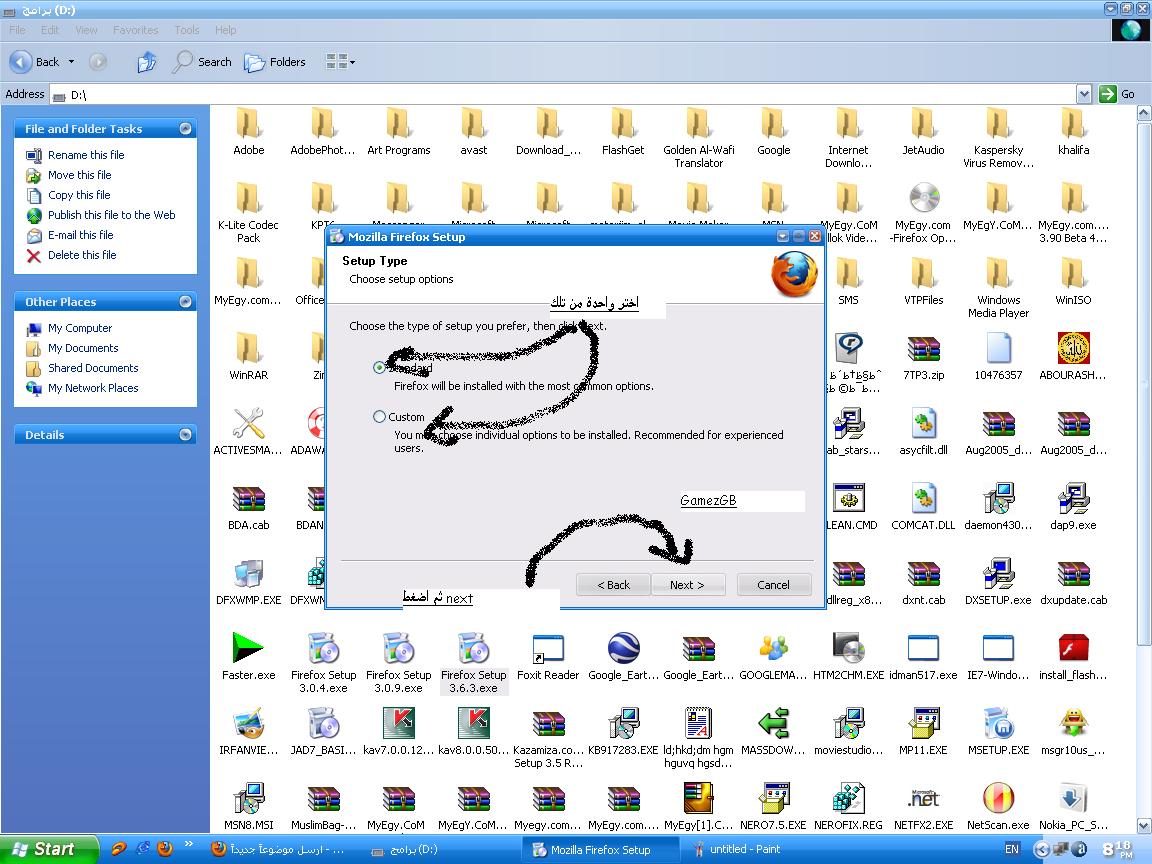Collapse the File and Folder Tasks panel

pos(185,129)
